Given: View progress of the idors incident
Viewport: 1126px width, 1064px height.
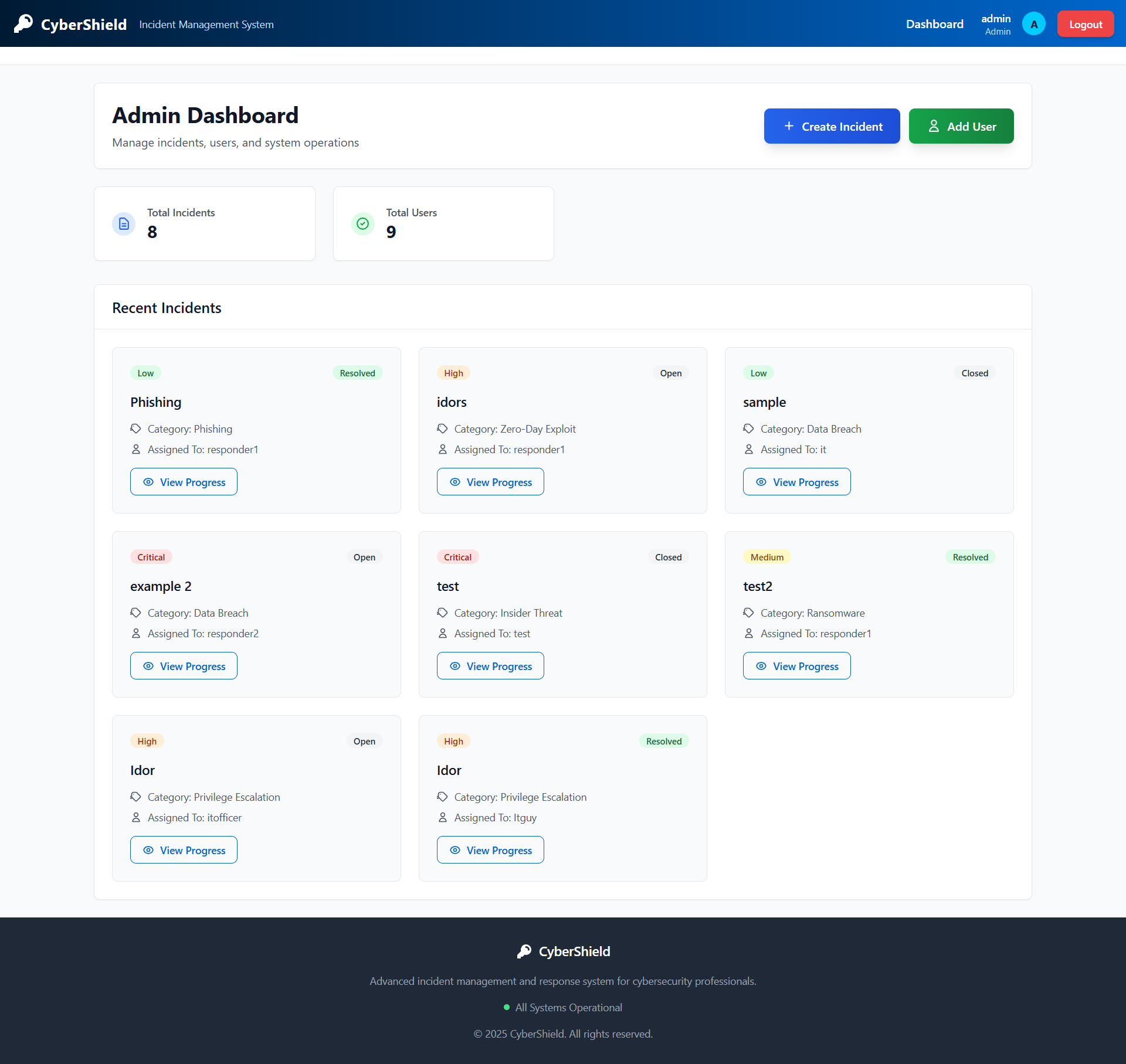Looking at the screenshot, I should 490,482.
